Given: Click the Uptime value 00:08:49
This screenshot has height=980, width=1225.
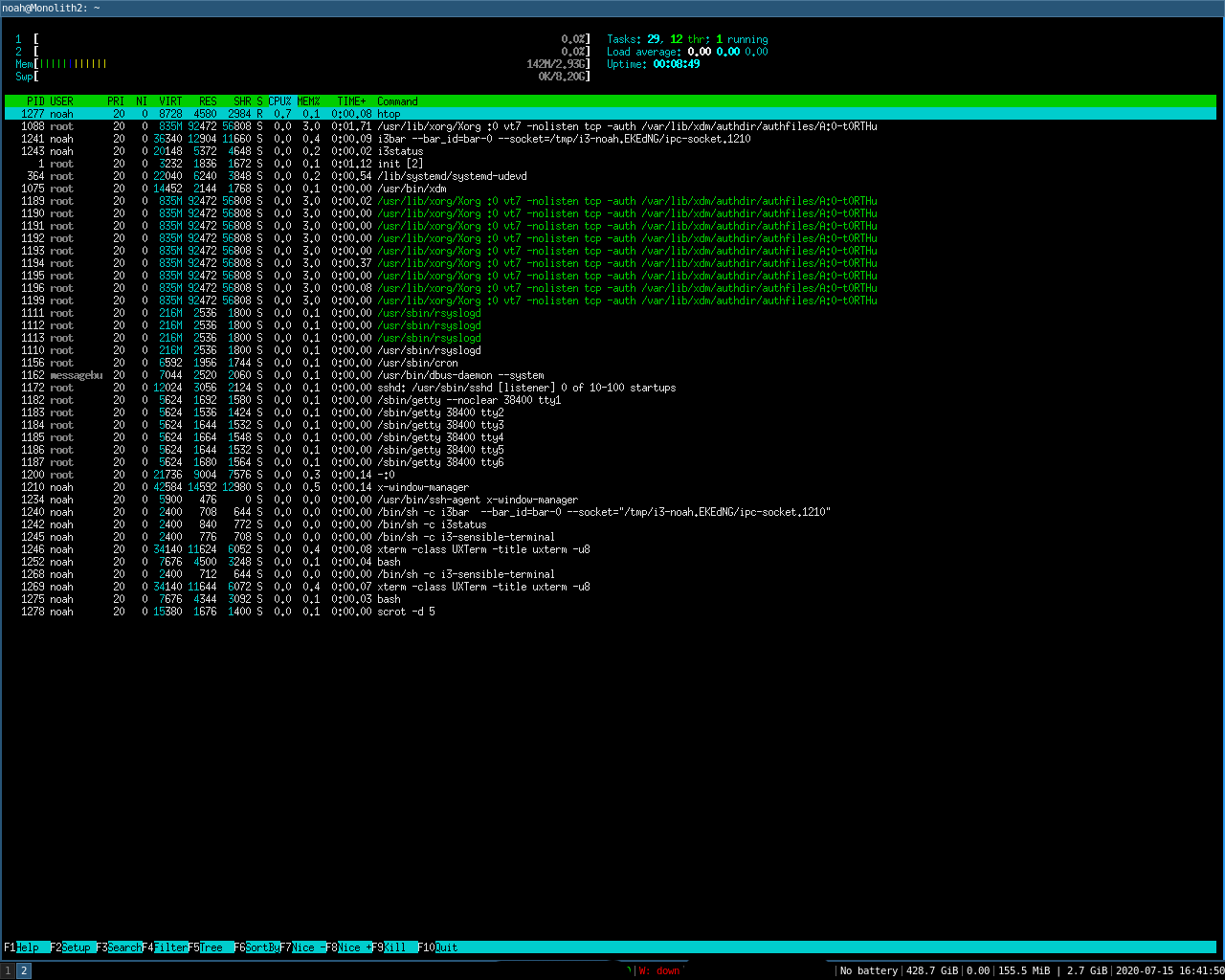Looking at the screenshot, I should (676, 64).
